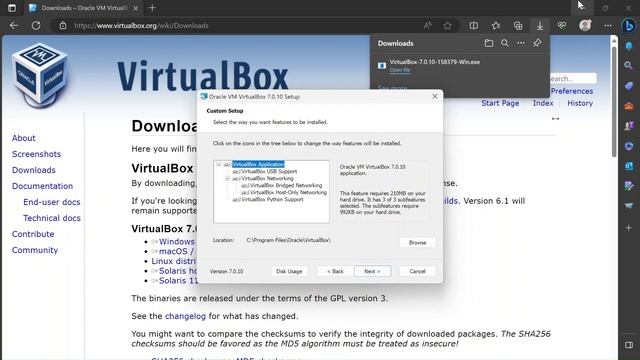
Task: Collapse the VirtualBox Application tree node
Action: pyautogui.click(x=219, y=164)
